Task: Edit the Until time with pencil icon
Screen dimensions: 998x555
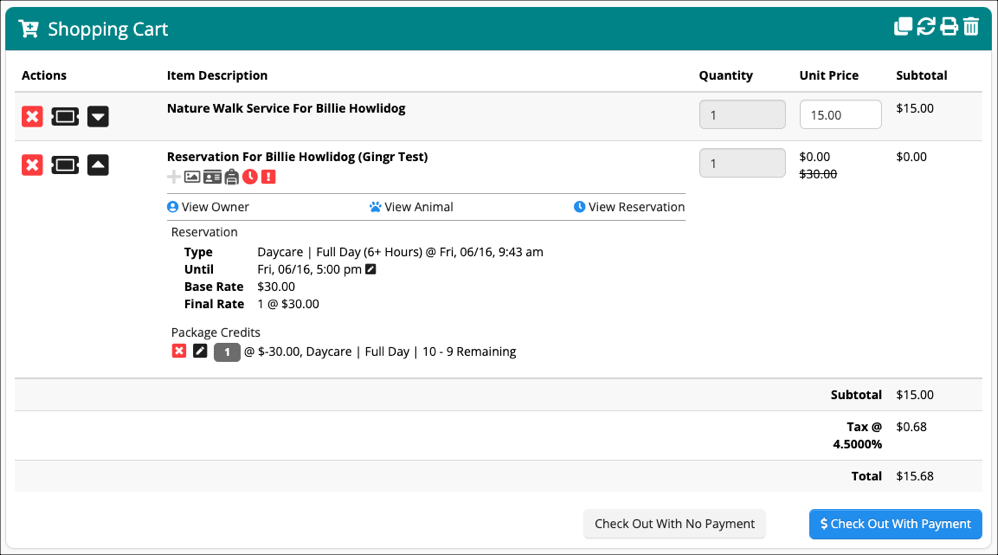Action: [x=370, y=269]
